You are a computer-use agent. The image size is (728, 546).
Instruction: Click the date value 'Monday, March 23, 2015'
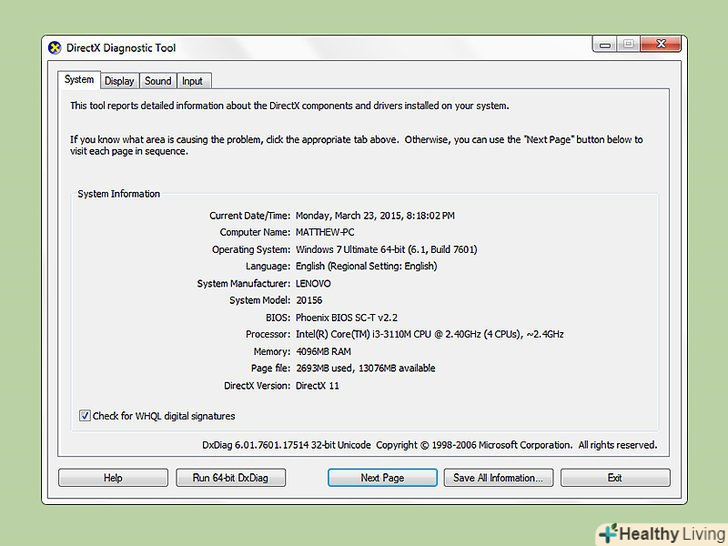(x=349, y=215)
